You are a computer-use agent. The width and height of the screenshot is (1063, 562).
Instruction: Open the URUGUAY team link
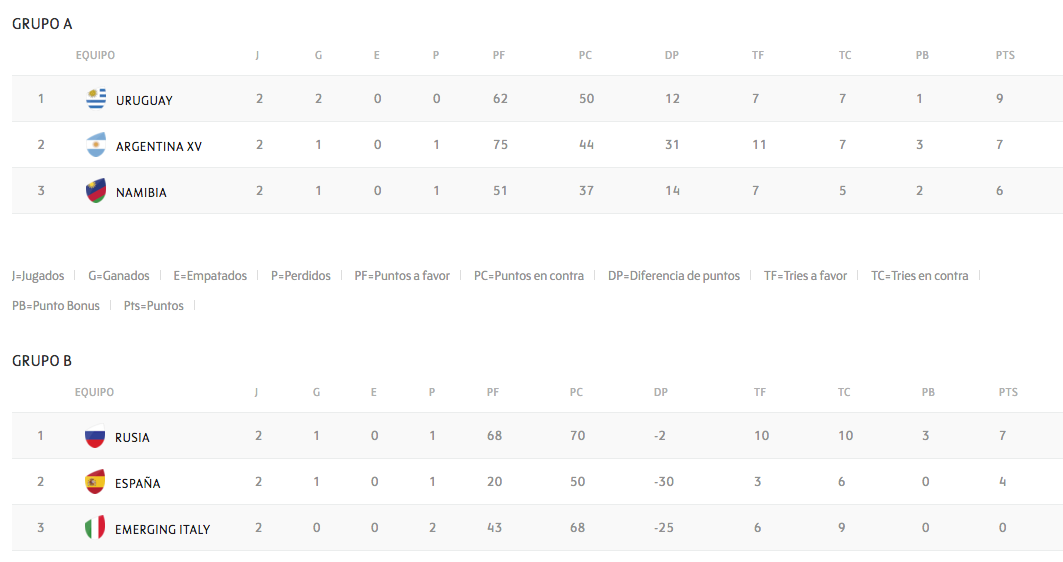144,100
